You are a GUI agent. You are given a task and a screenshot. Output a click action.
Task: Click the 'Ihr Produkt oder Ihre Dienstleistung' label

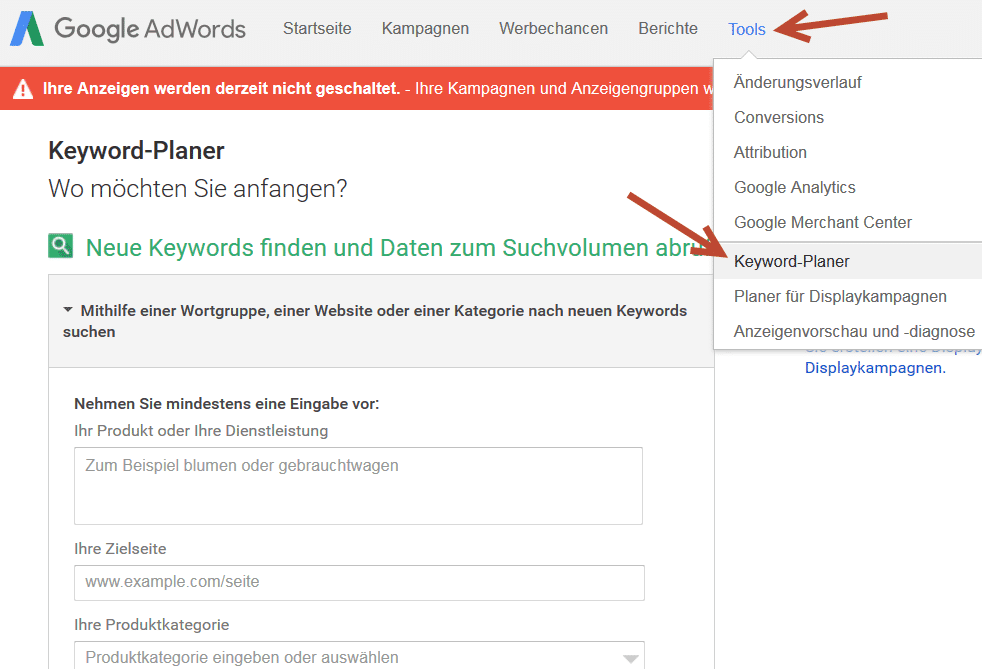coord(201,431)
